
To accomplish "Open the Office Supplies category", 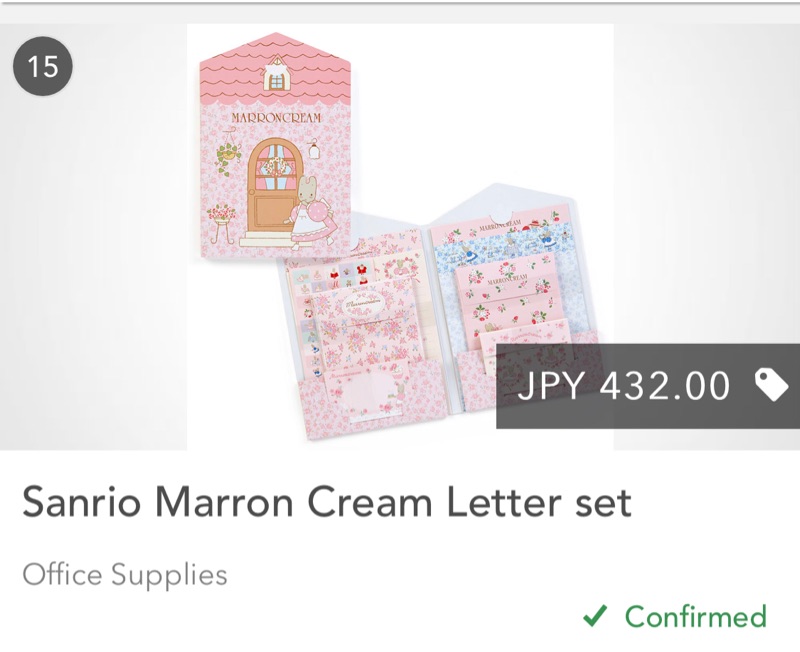I will pos(125,575).
